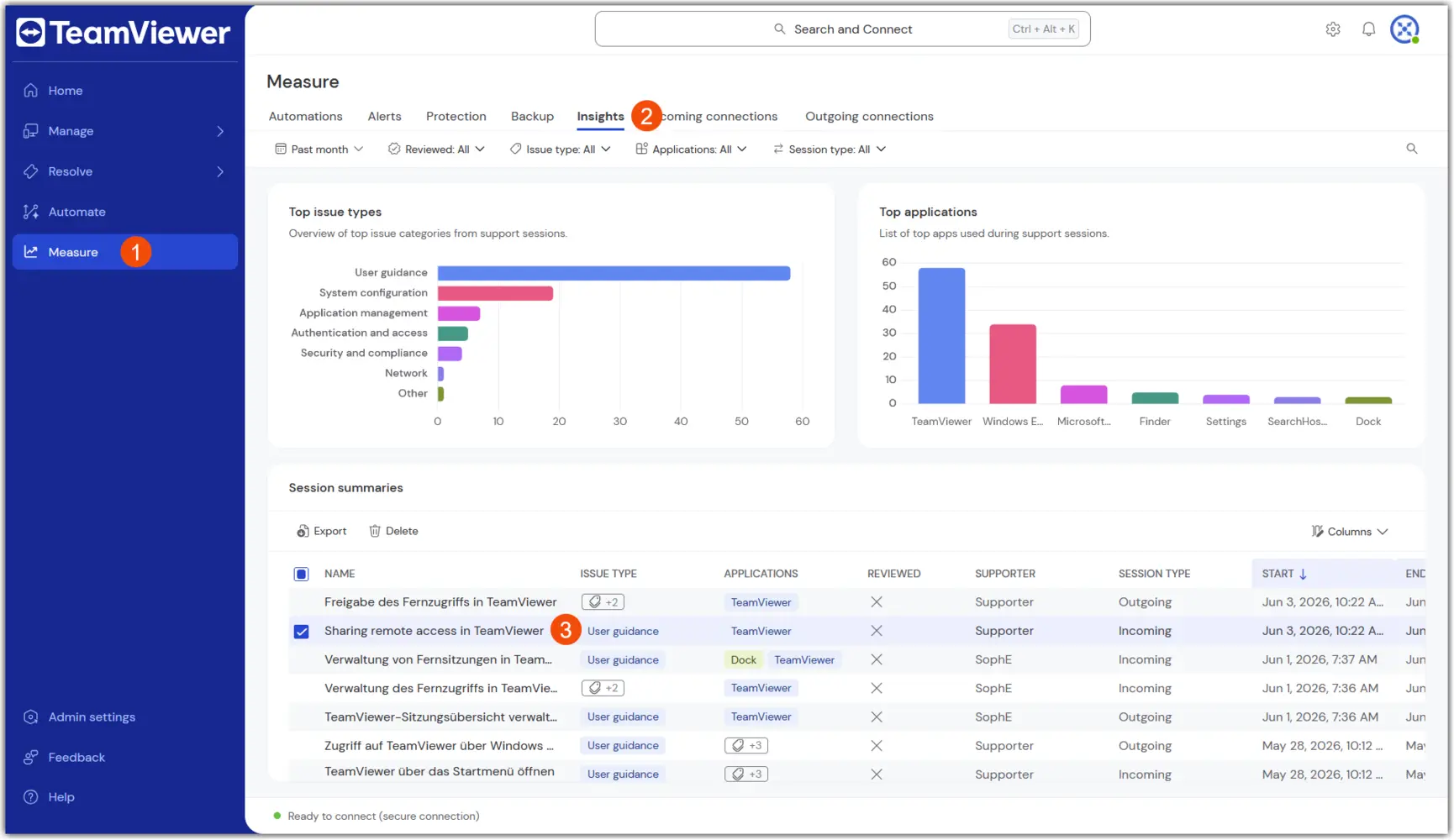Click the SESSION TYPE column header

[x=1154, y=574]
